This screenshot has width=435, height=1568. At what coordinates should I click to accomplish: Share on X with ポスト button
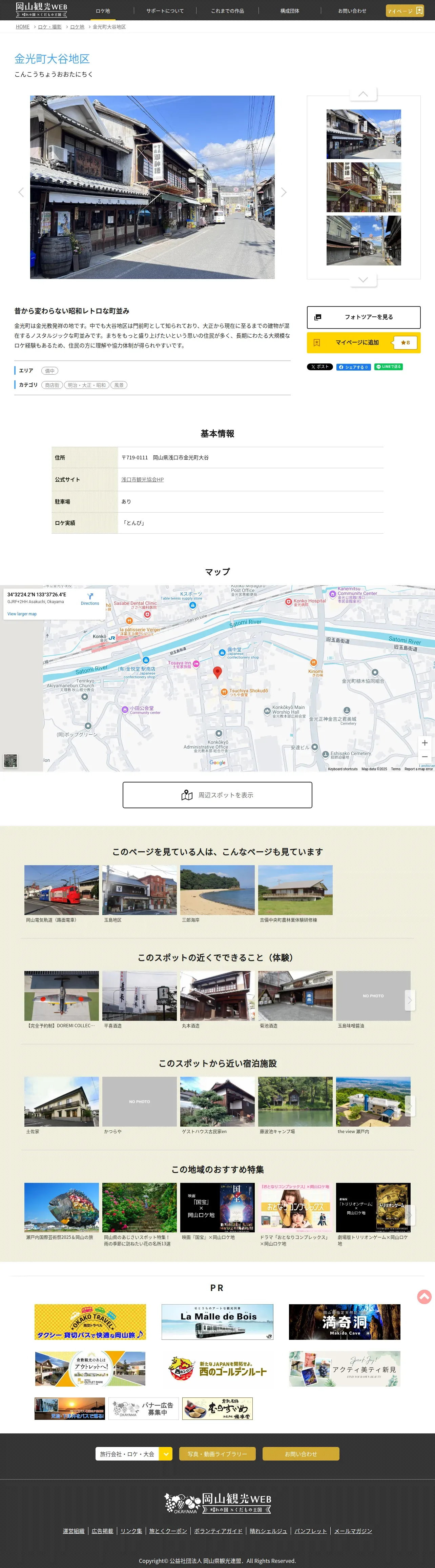click(319, 367)
